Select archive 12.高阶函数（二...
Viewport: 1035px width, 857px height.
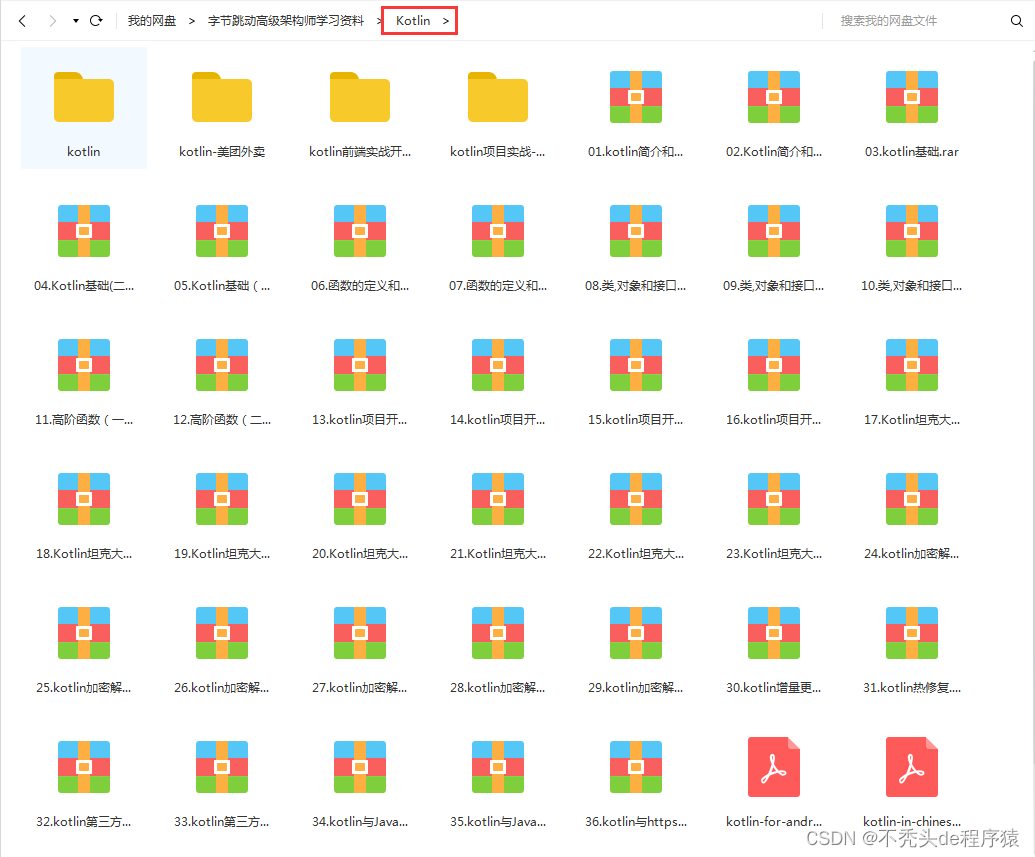click(x=222, y=365)
